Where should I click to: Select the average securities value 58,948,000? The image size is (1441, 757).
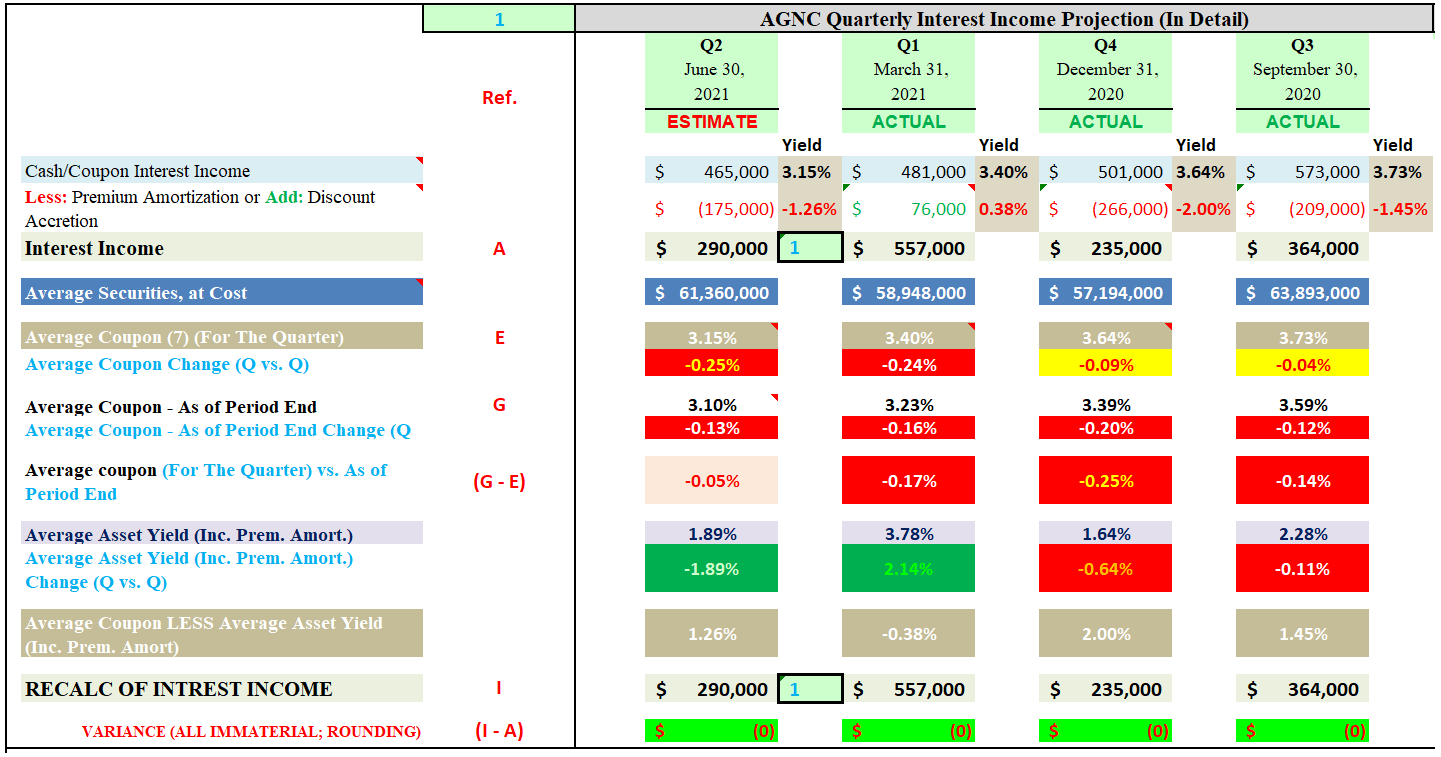point(908,292)
